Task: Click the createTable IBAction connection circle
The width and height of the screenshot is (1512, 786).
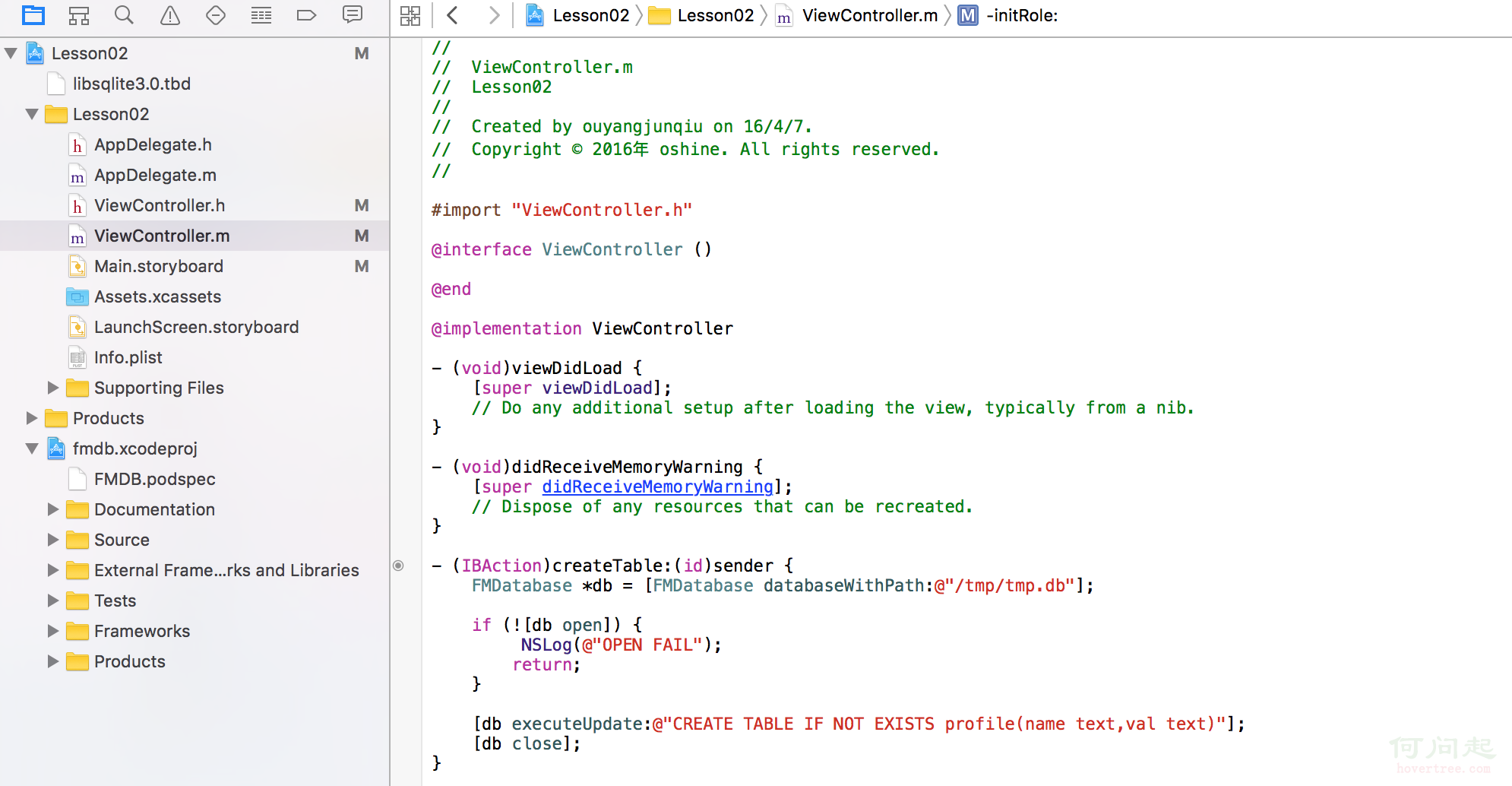Action: 398,566
